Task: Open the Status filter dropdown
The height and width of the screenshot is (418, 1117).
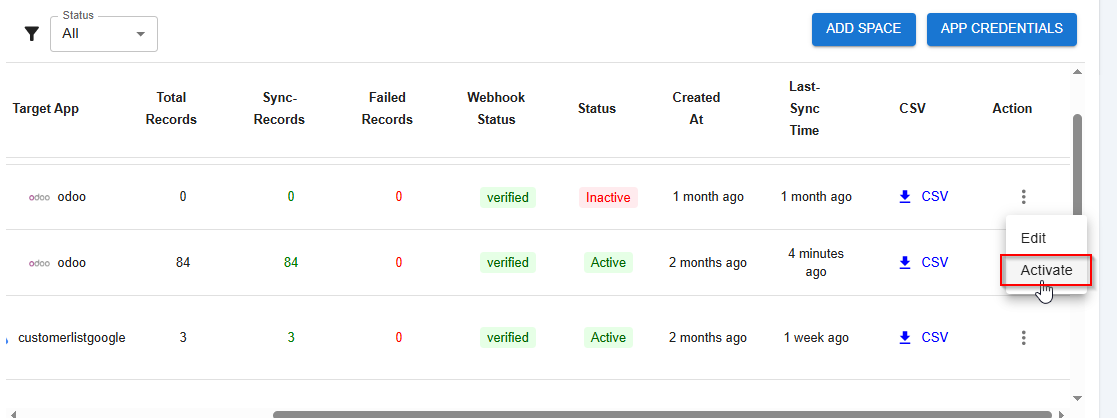Action: [103, 34]
